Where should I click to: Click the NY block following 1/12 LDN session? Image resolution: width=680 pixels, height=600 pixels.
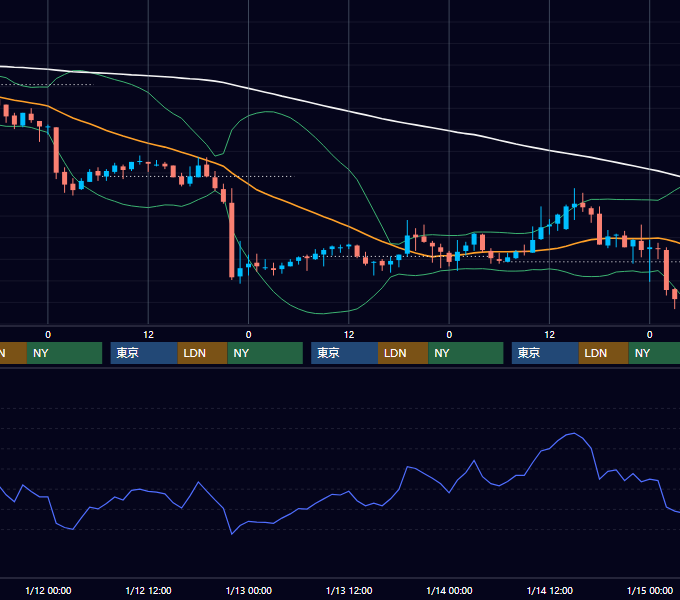265,353
